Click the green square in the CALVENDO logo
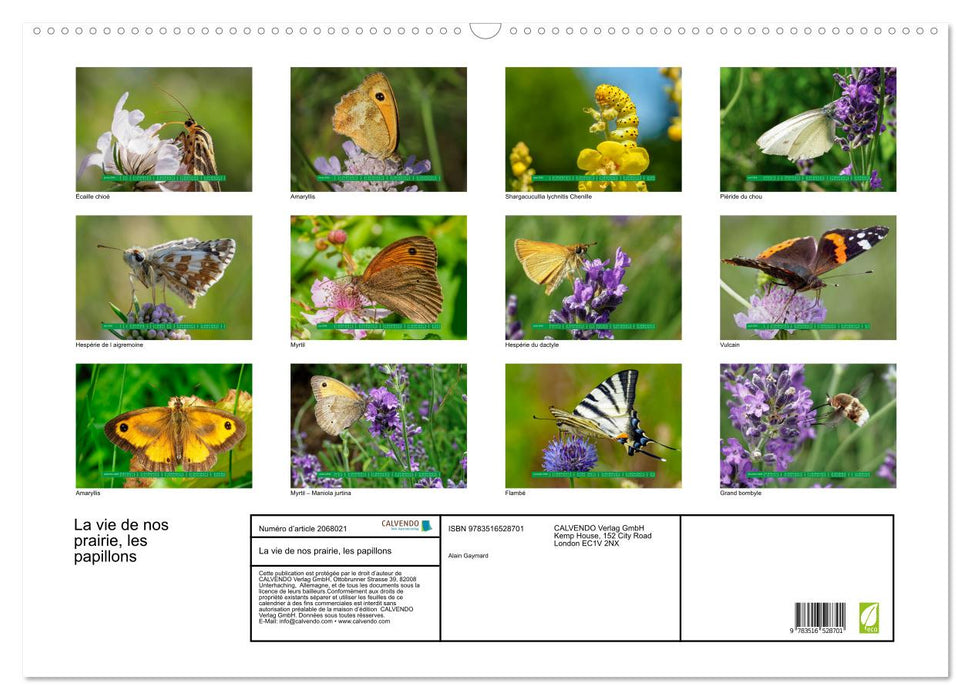This screenshot has width=971, height=700. (x=425, y=527)
